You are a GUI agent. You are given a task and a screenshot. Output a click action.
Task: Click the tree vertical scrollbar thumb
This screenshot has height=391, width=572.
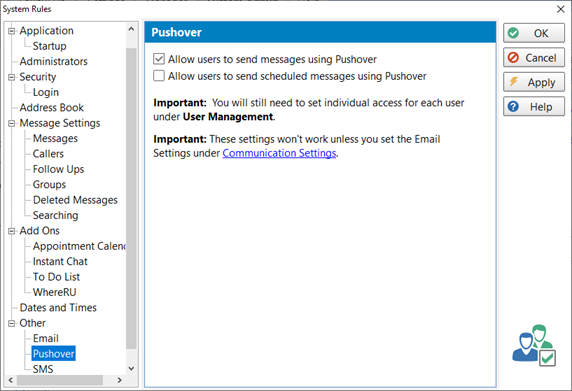[x=131, y=198]
